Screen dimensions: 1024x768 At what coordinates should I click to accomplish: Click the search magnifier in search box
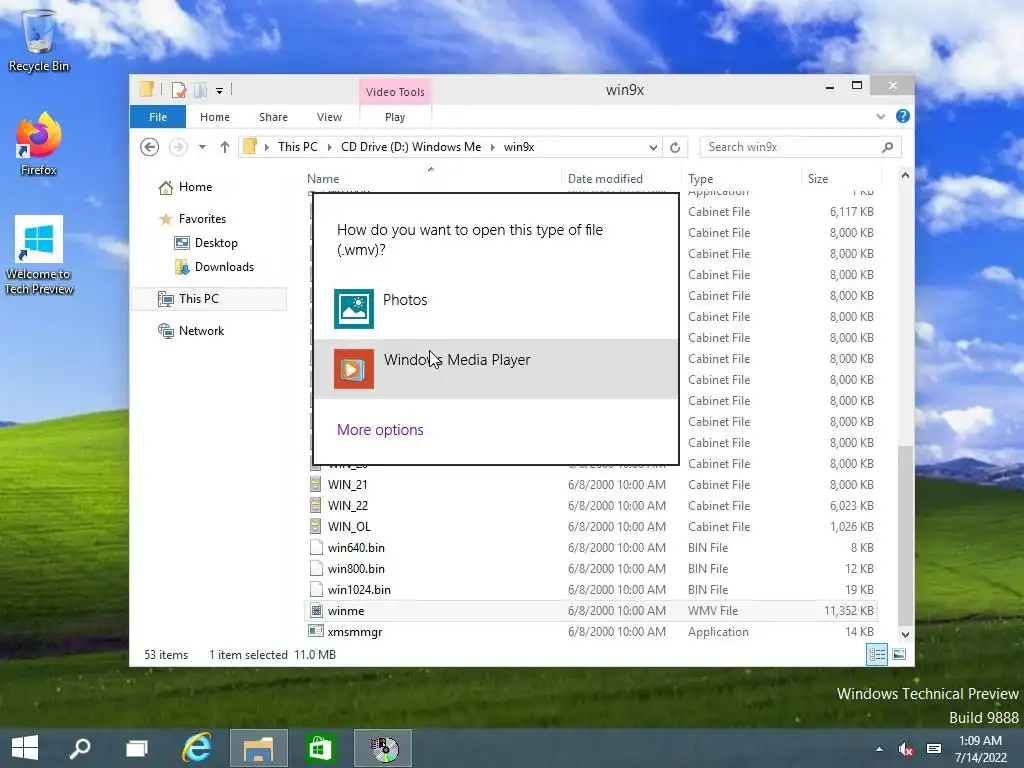(x=887, y=147)
